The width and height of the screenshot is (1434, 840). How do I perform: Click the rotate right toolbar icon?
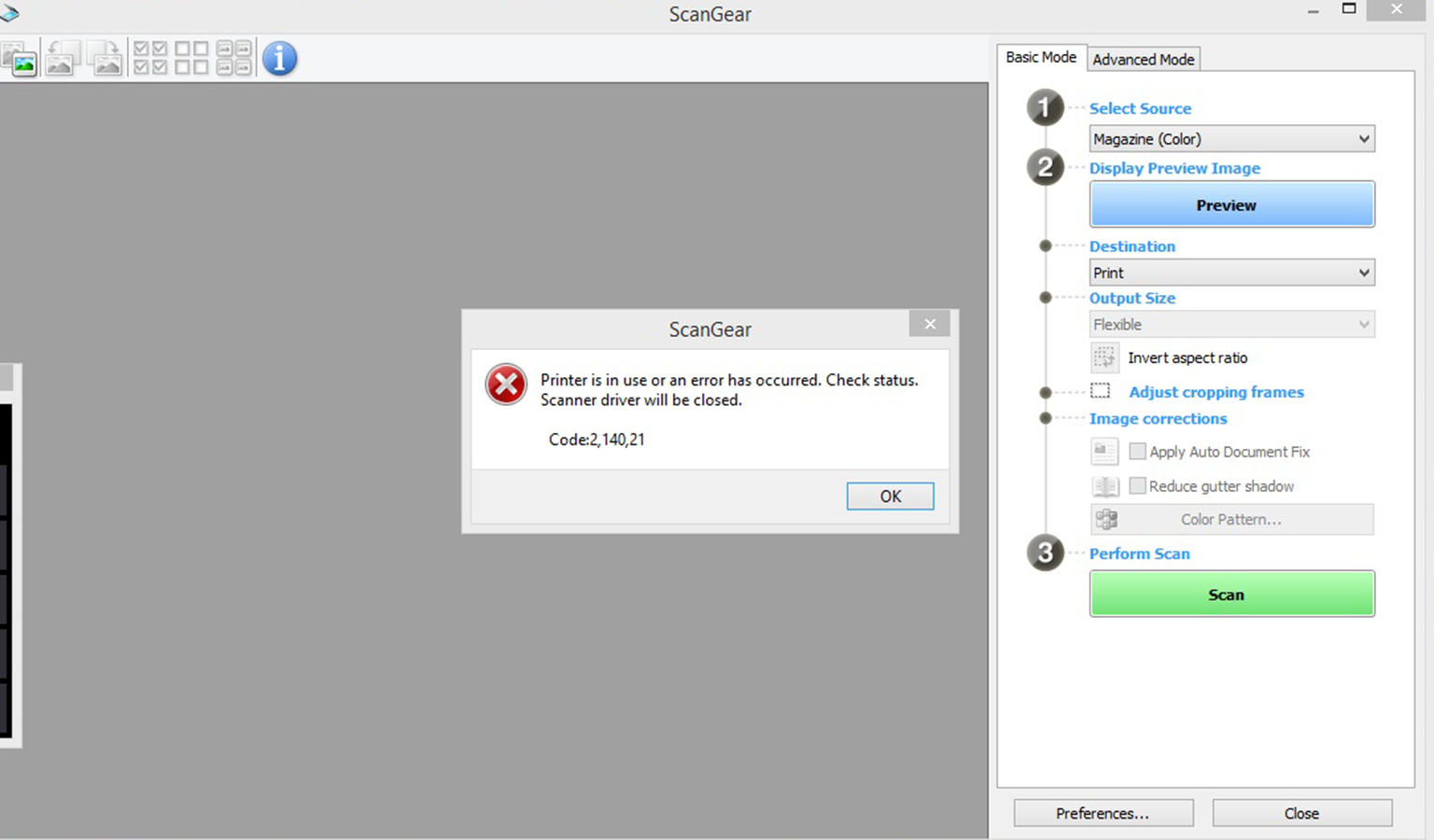[x=104, y=59]
